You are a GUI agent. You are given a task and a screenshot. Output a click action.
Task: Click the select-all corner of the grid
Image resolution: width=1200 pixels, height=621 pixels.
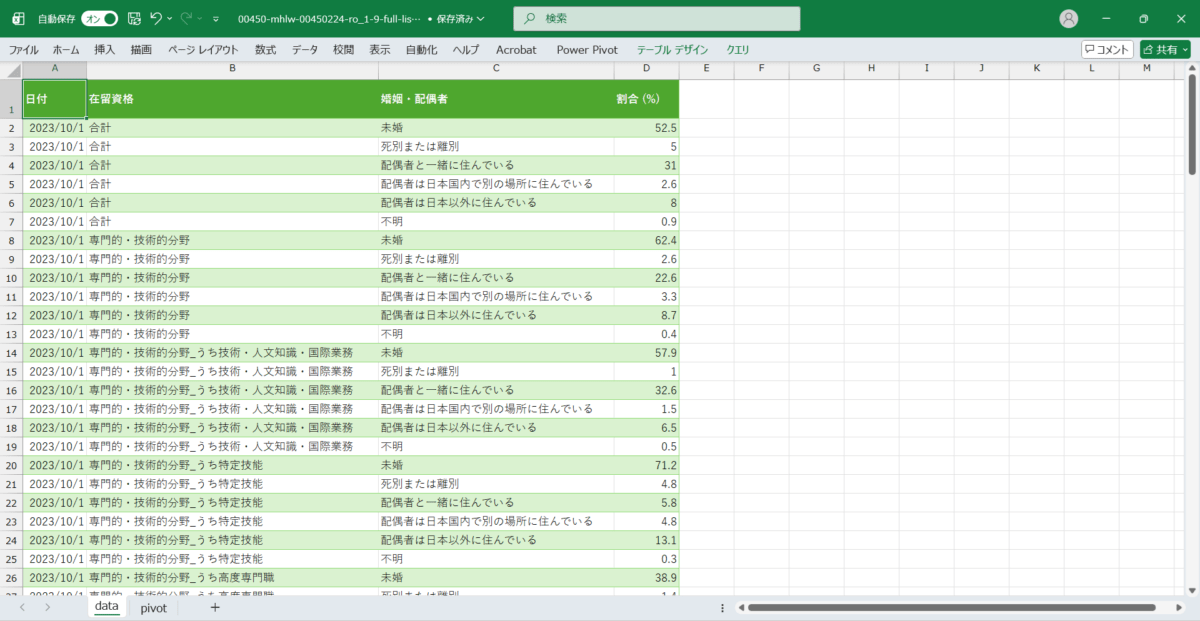coord(11,68)
